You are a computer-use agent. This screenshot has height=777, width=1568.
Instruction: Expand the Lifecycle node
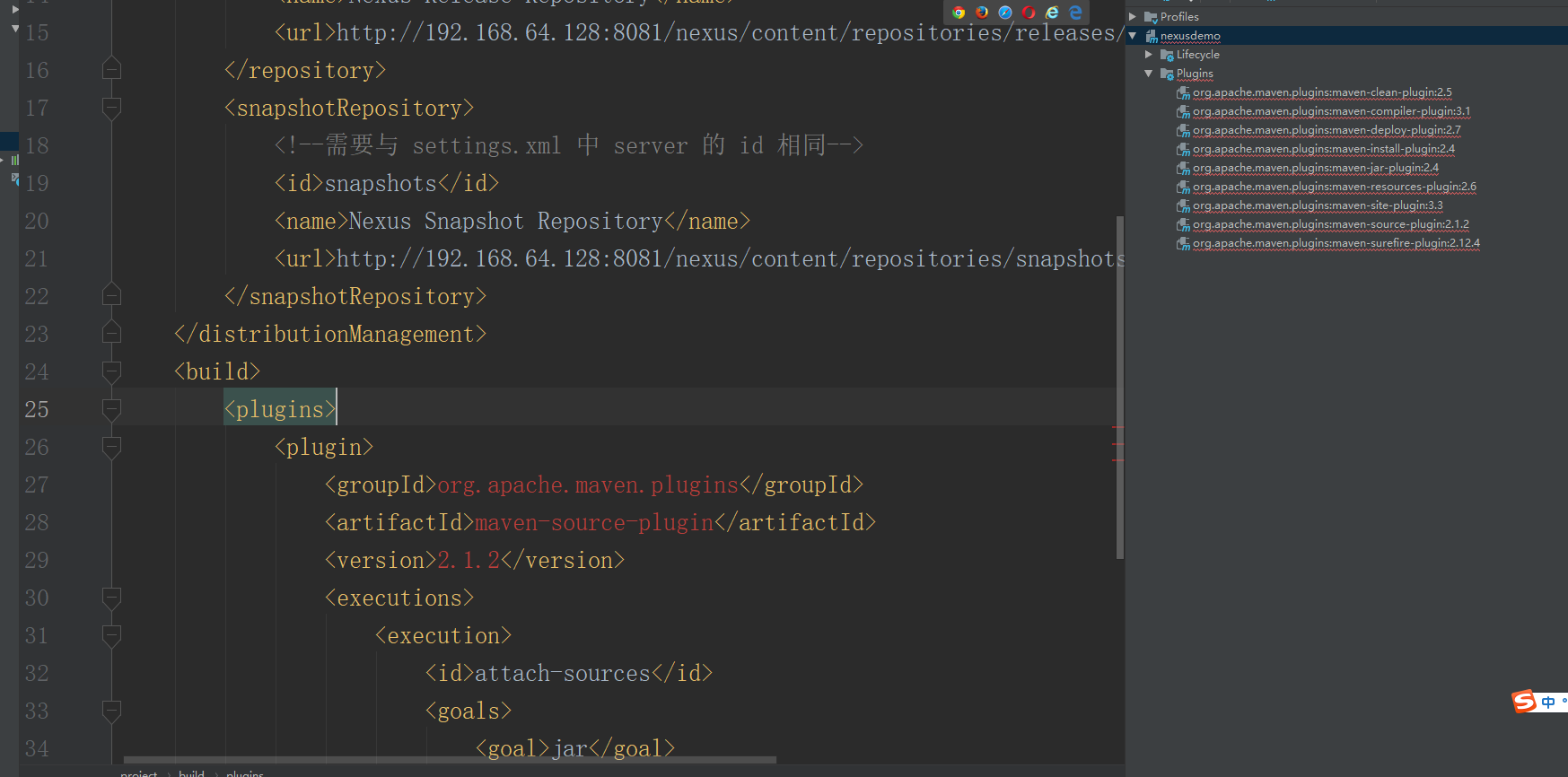pyautogui.click(x=1149, y=55)
